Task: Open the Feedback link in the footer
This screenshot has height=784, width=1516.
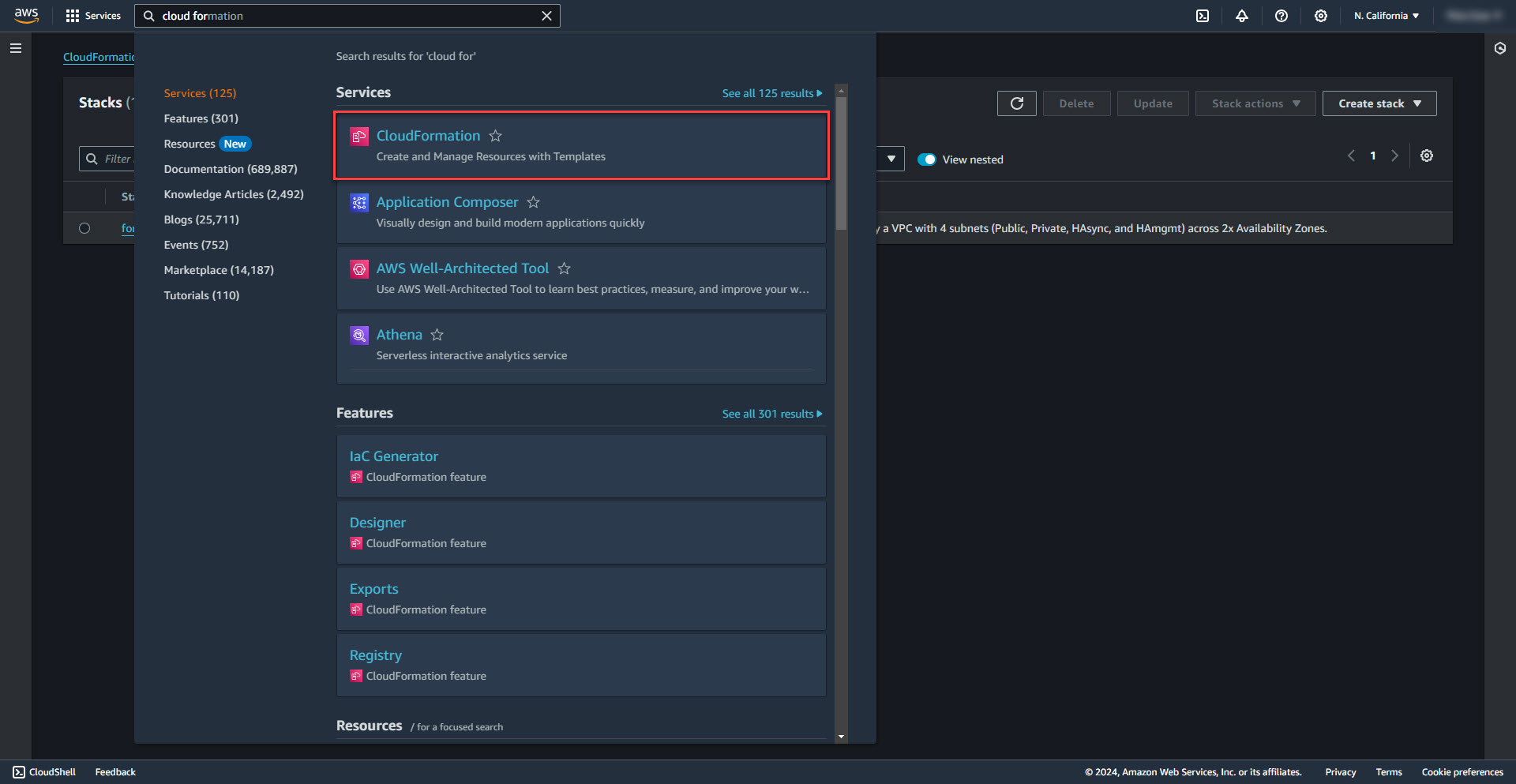Action: (115, 772)
